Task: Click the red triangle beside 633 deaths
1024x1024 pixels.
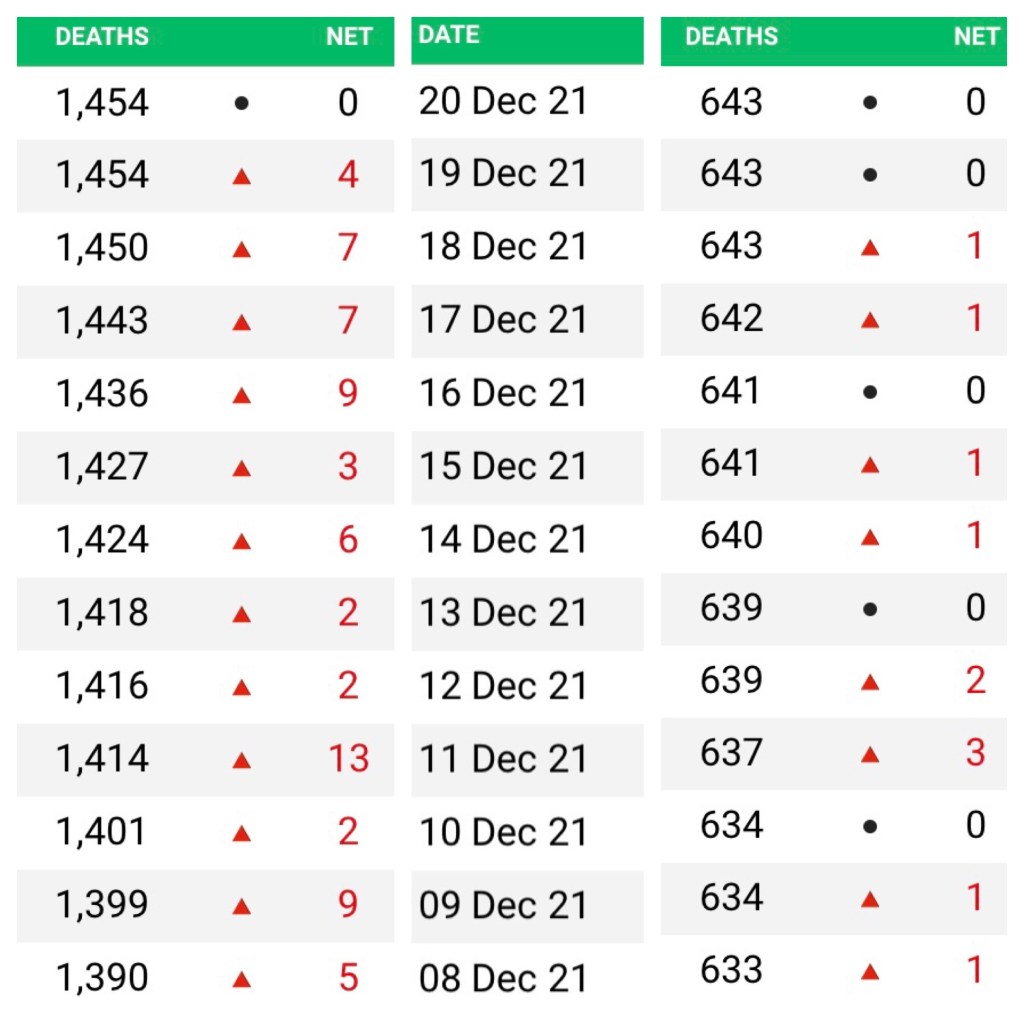Action: 870,972
